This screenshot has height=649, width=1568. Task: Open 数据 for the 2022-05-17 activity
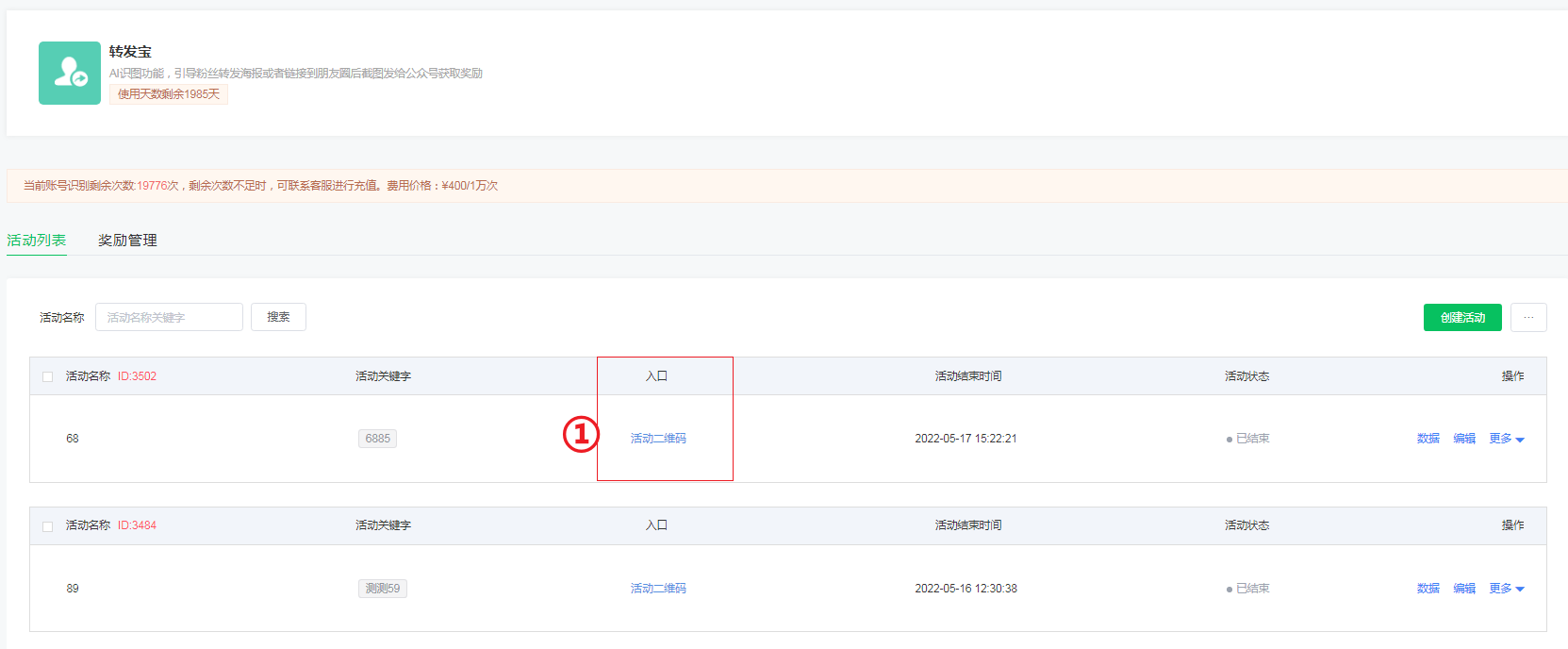click(1428, 439)
